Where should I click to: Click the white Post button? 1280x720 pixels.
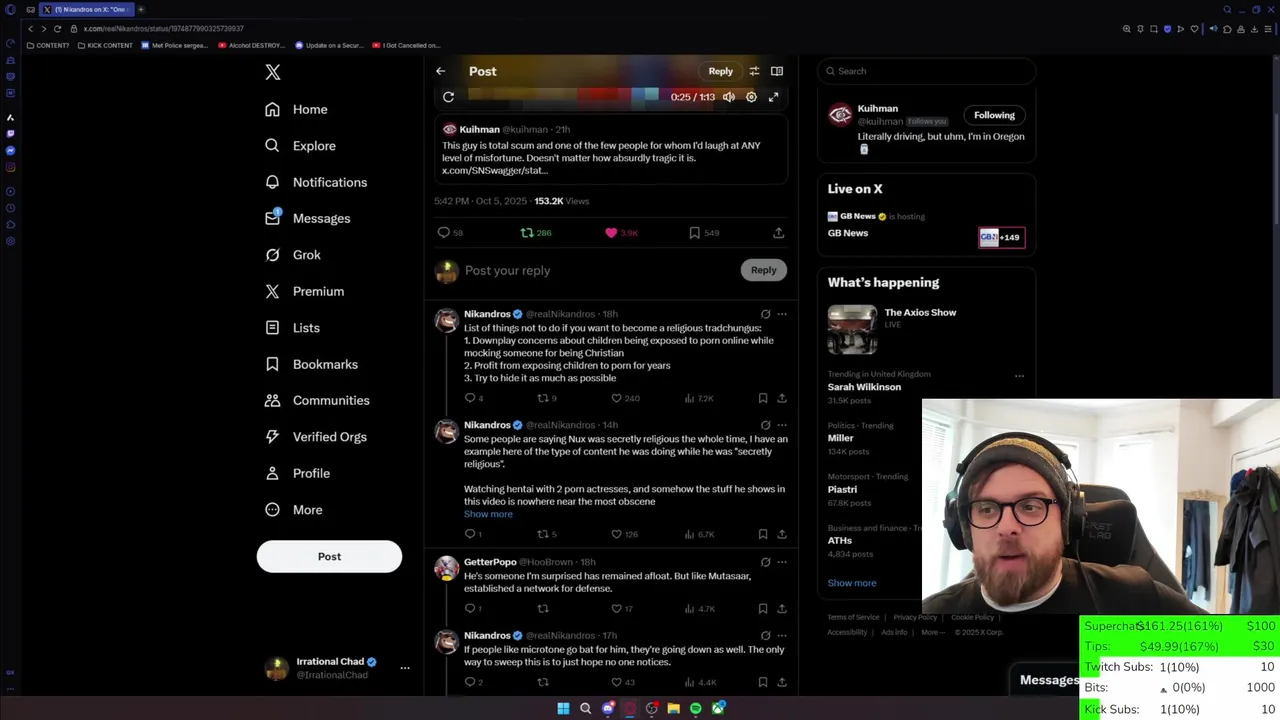click(329, 556)
